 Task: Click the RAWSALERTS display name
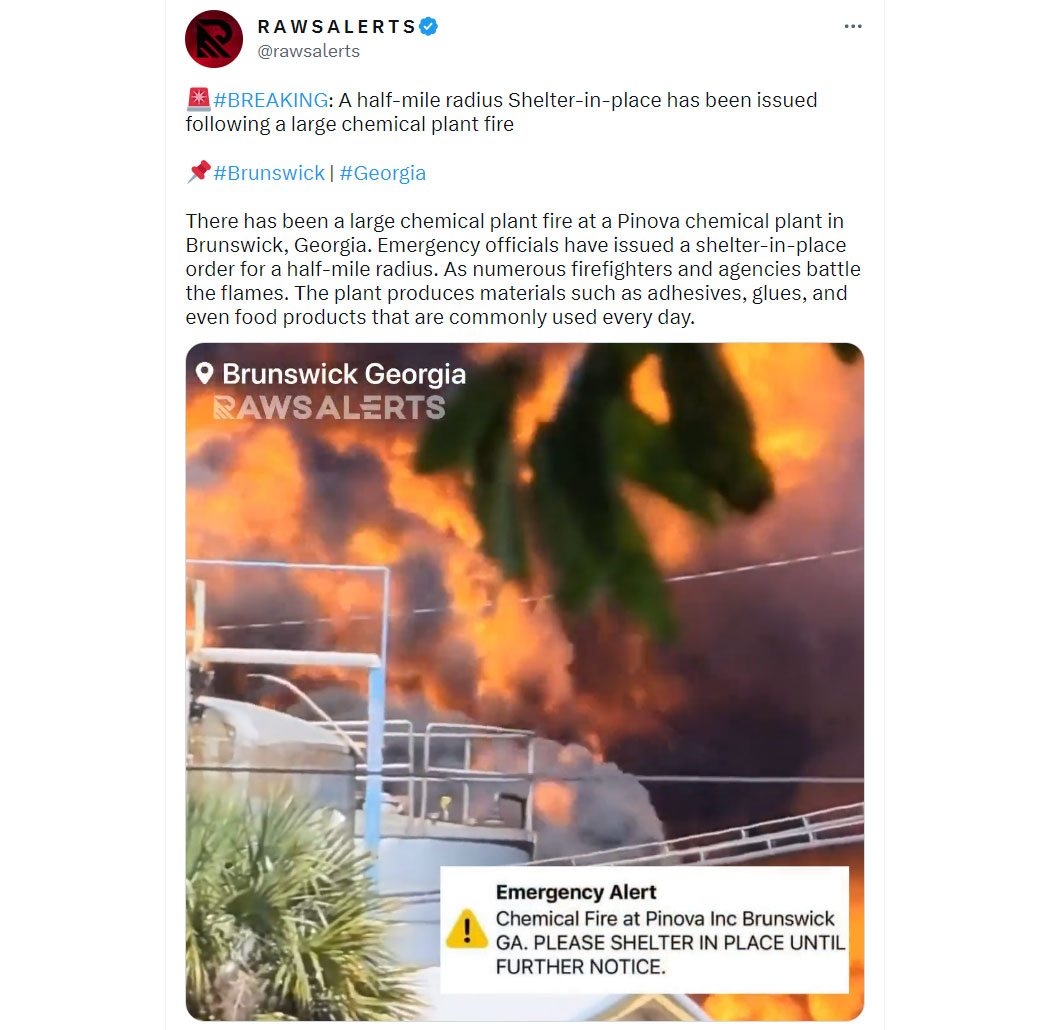[337, 27]
